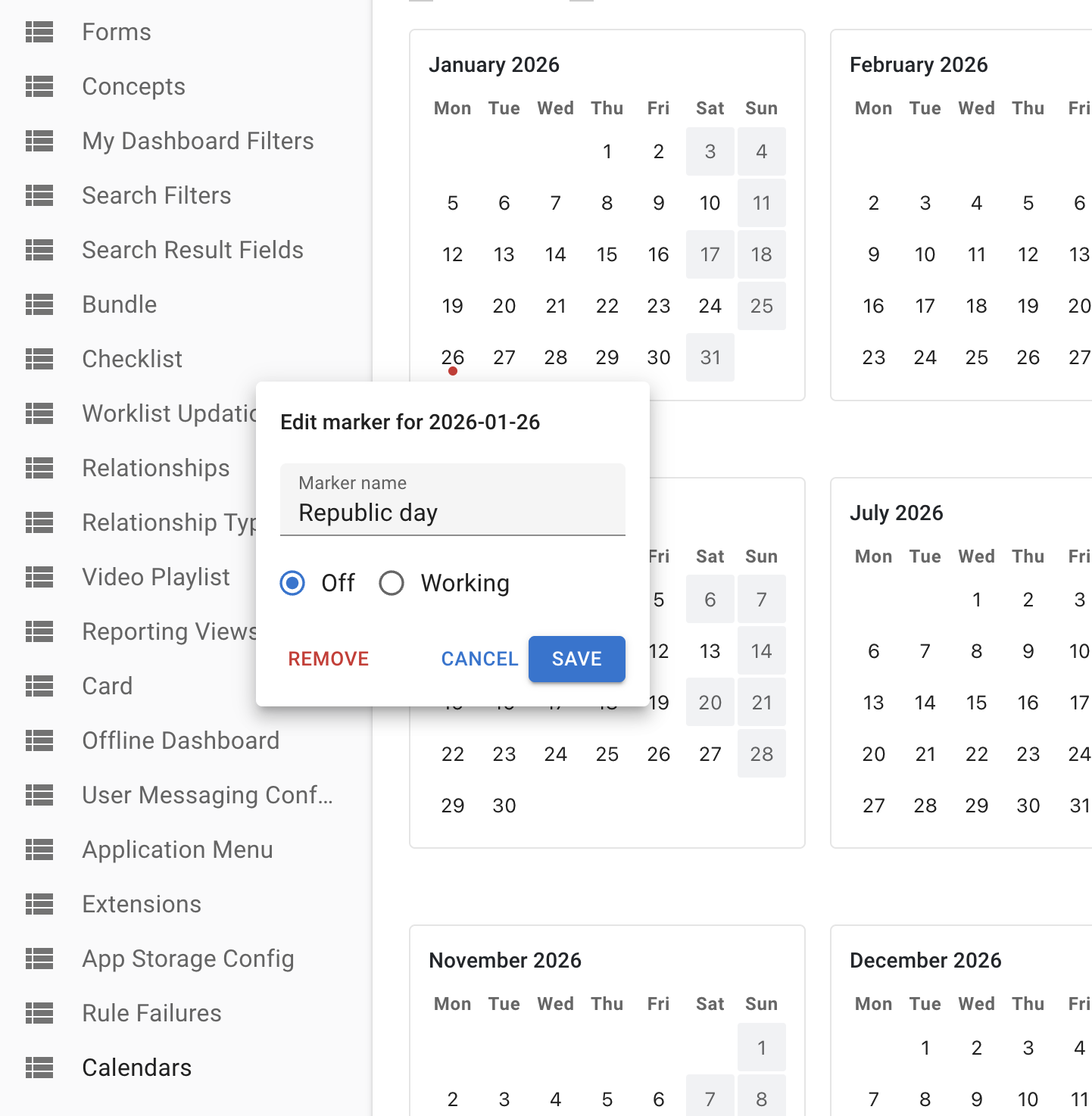Click January 15 in the calendar
The image size is (1092, 1116).
click(607, 254)
